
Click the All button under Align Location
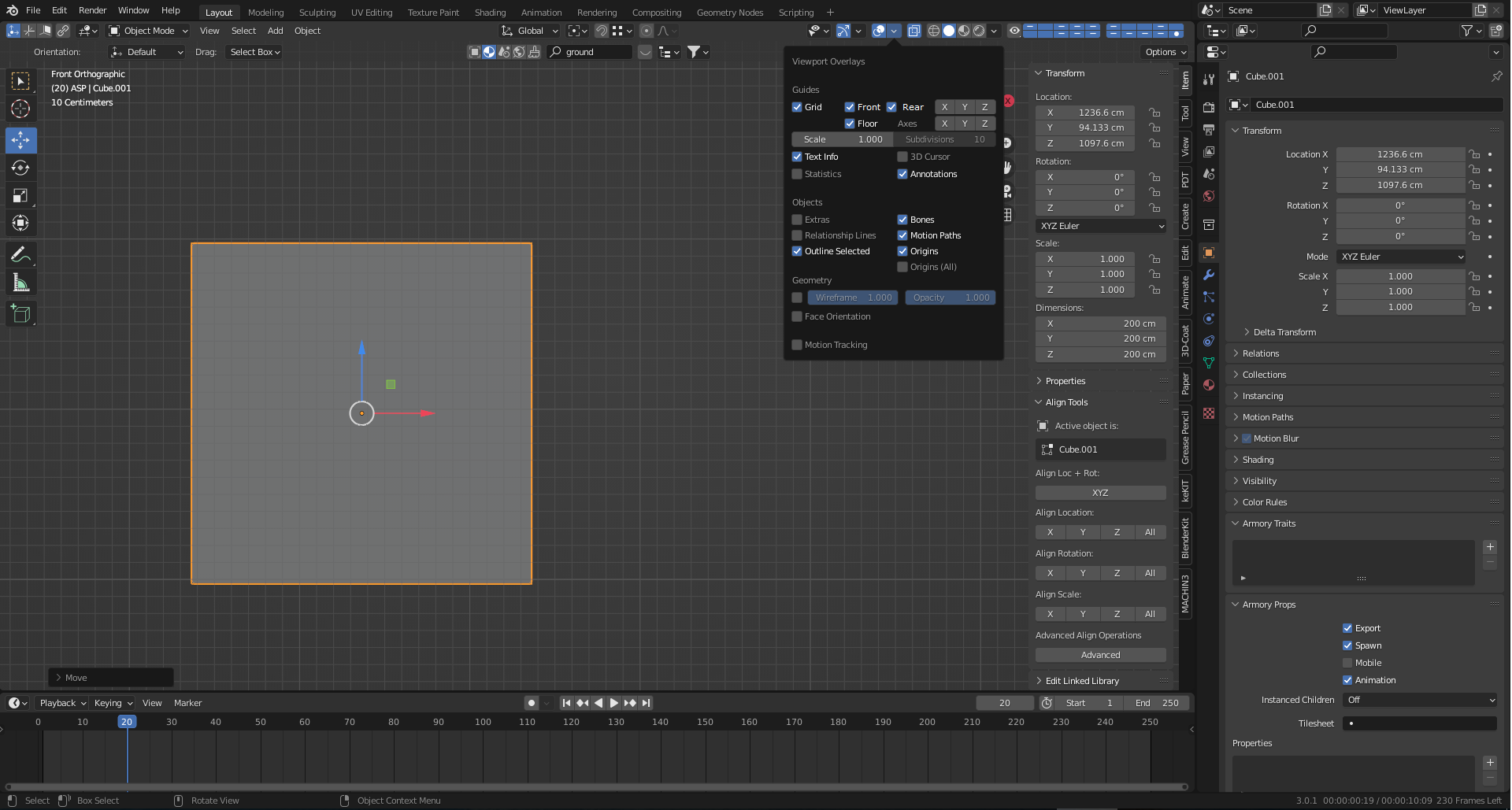click(x=1150, y=532)
